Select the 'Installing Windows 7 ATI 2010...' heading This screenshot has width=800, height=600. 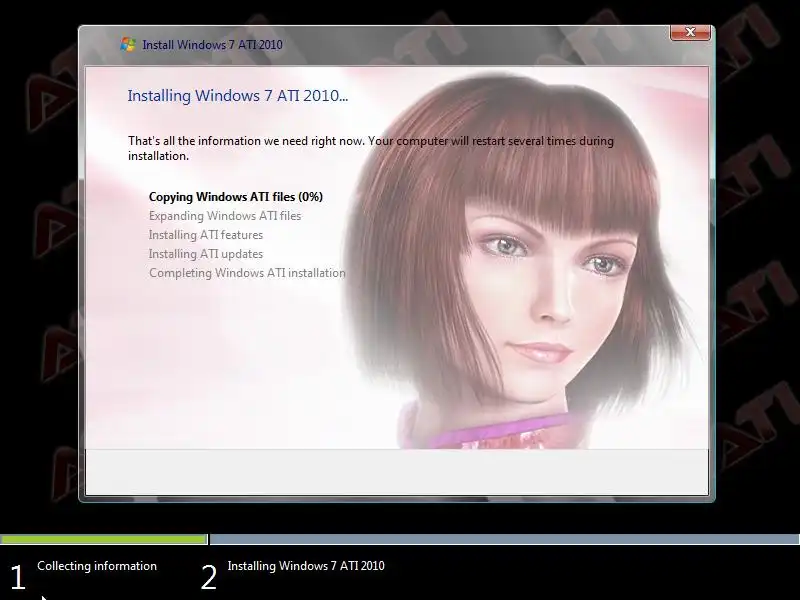pos(238,96)
